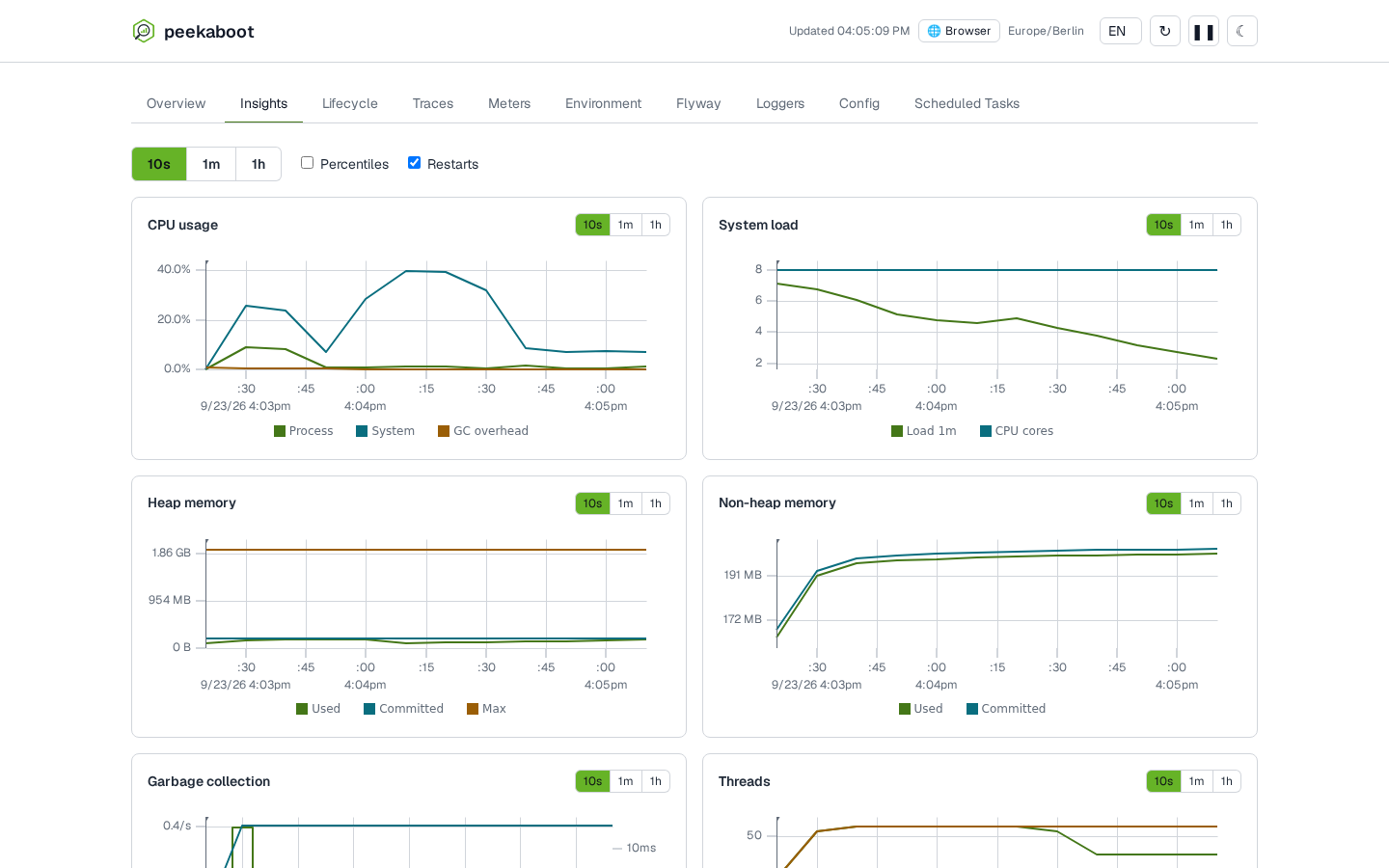The width and height of the screenshot is (1389, 868).
Task: Set Non-heap memory chart to 1m
Action: 1197,503
